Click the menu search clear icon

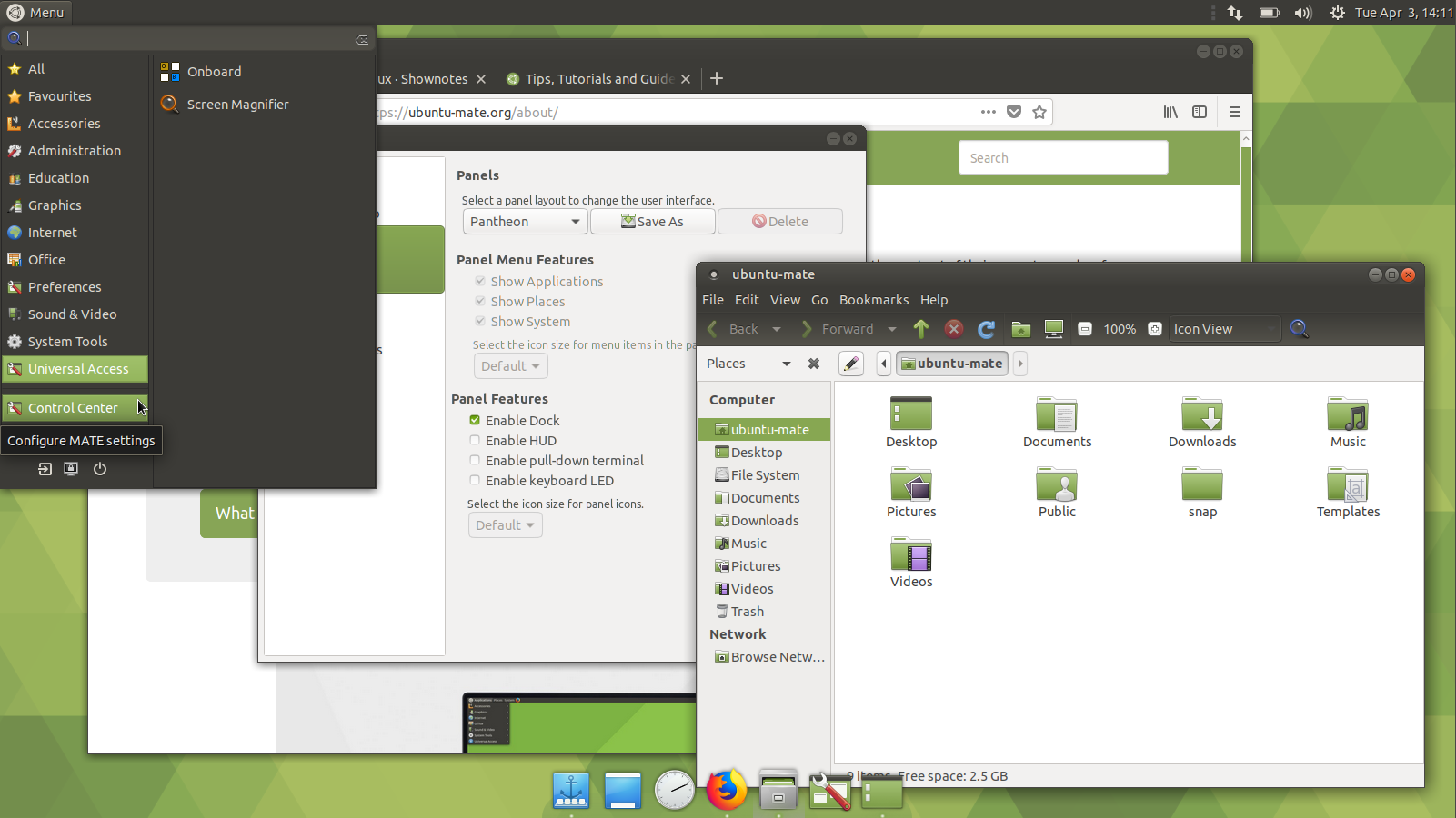362,39
